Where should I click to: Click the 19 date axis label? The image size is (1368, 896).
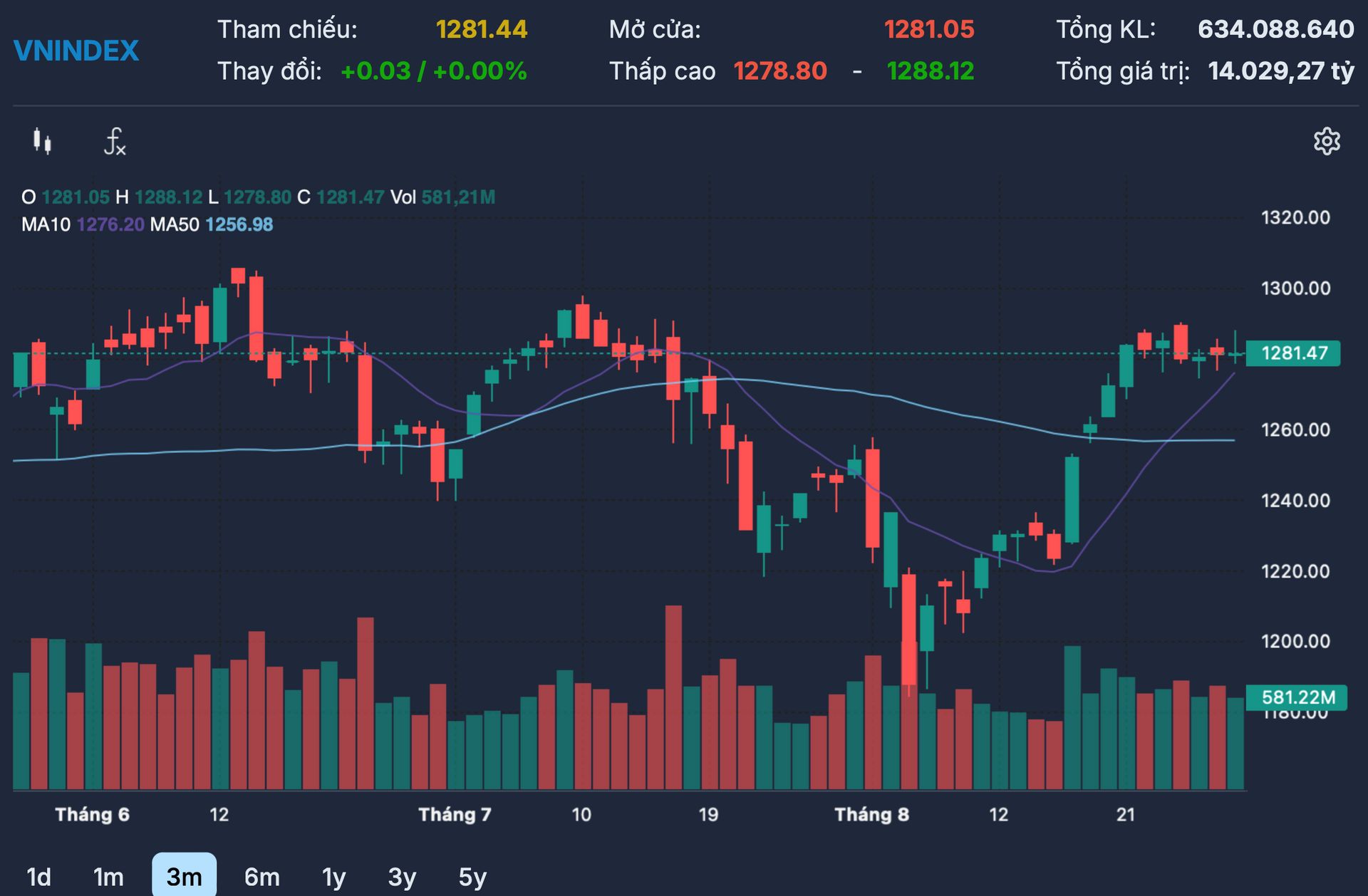coord(708,814)
